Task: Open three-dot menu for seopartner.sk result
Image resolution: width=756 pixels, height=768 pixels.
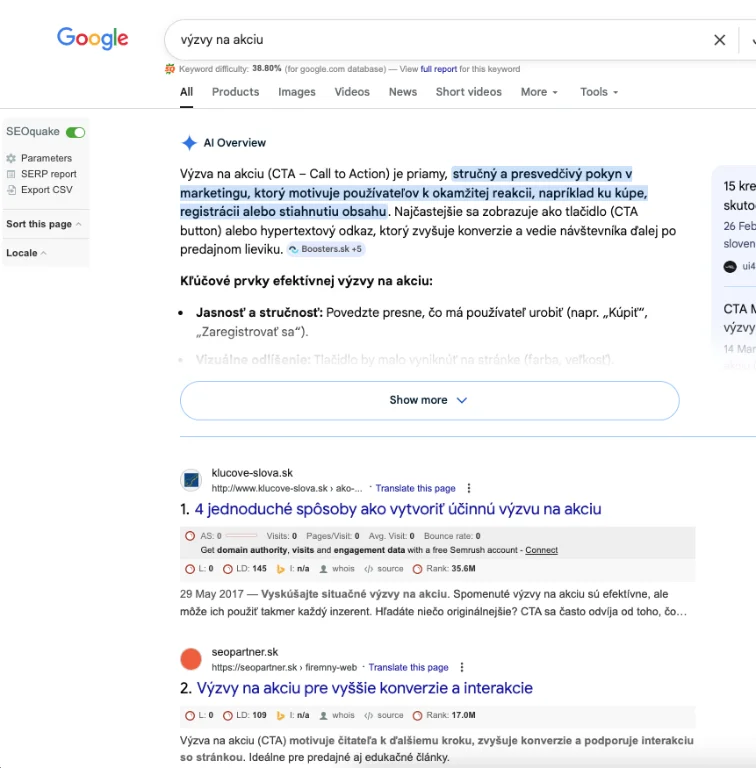Action: click(x=461, y=667)
